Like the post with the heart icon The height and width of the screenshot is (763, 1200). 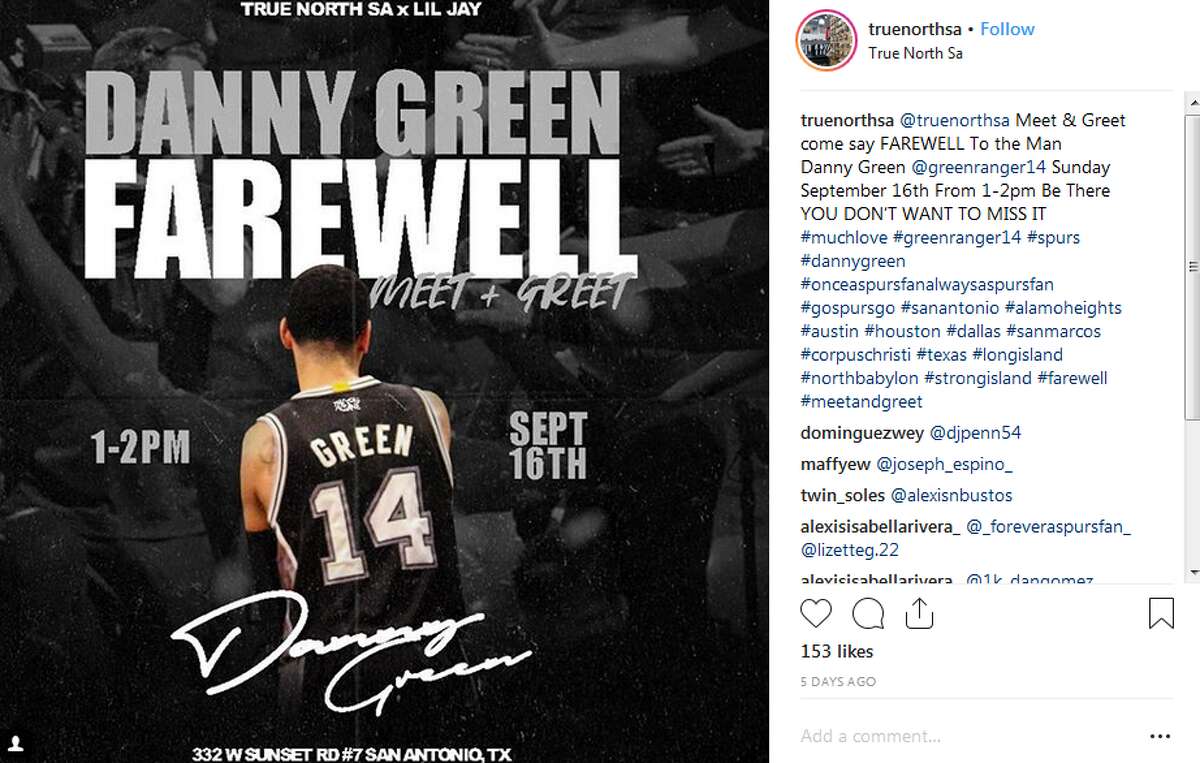coord(816,612)
